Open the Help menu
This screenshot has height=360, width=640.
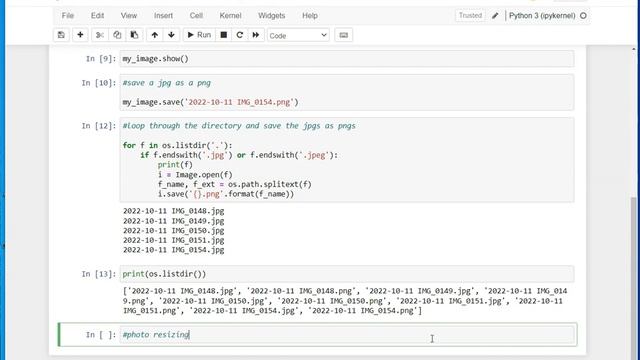pos(310,16)
